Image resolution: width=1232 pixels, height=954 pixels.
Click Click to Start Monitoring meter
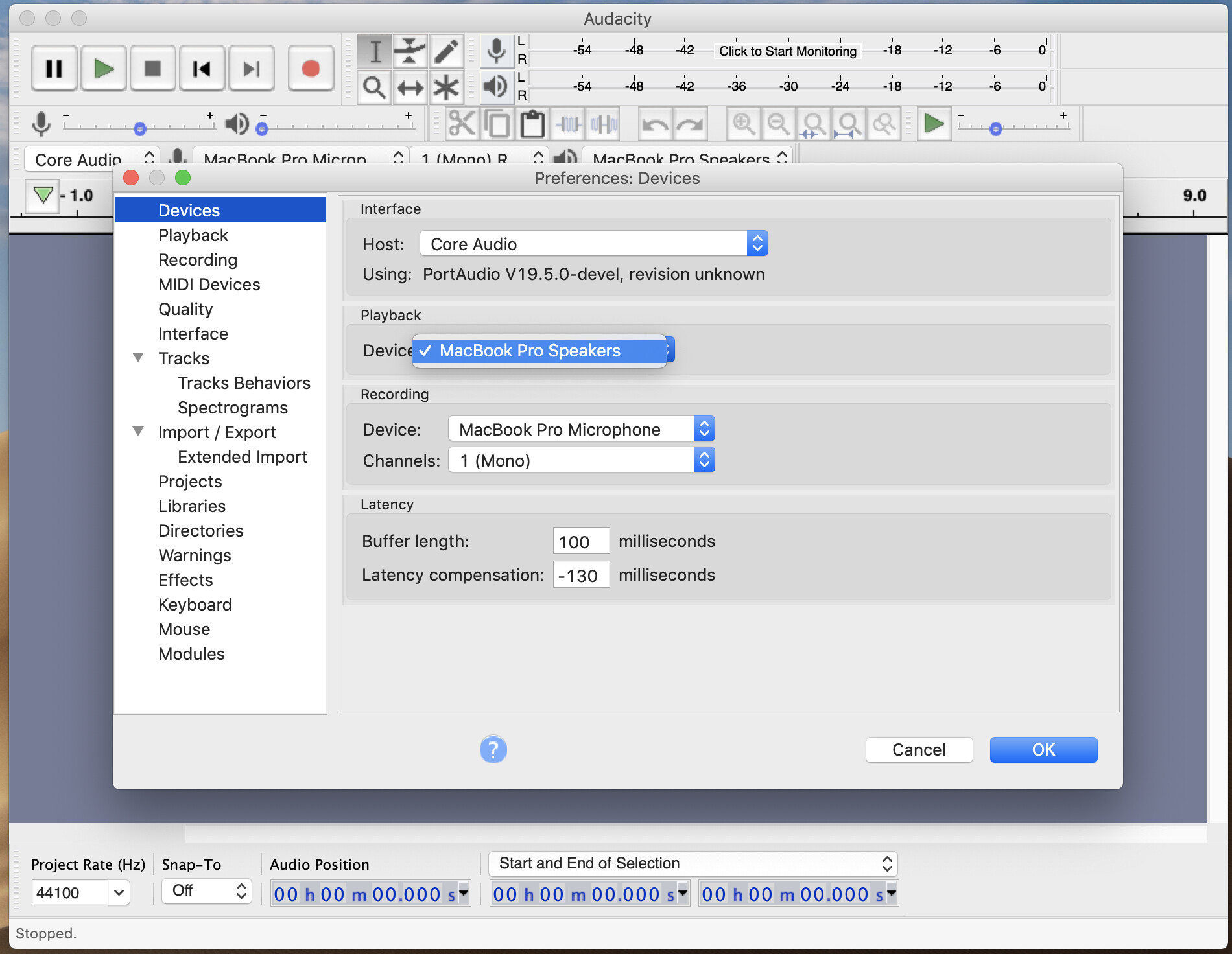click(788, 51)
